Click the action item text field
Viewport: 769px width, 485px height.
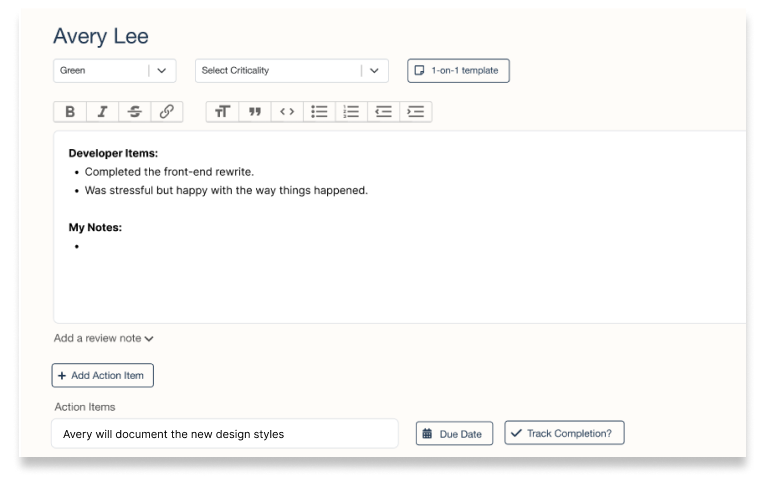click(225, 434)
